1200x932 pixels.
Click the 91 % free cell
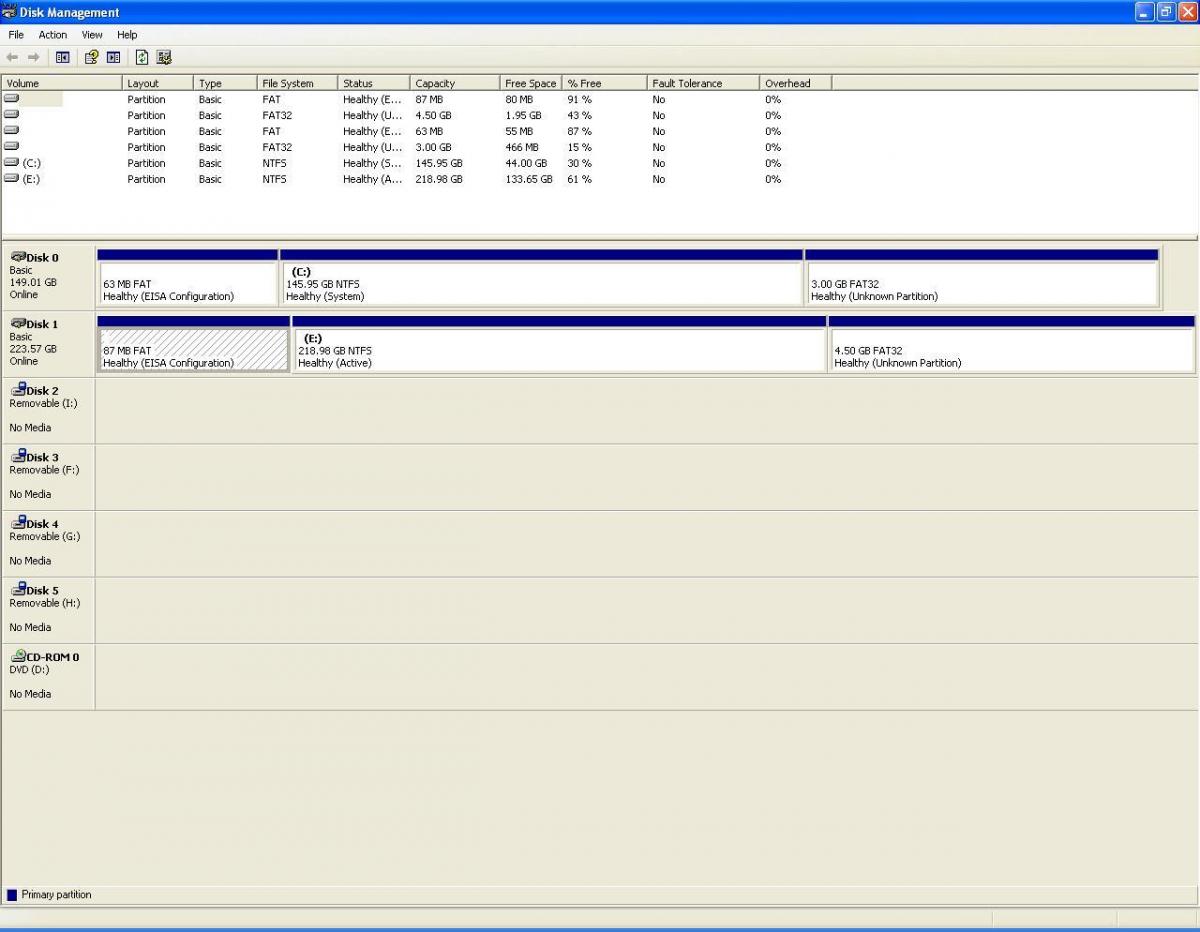tap(579, 99)
